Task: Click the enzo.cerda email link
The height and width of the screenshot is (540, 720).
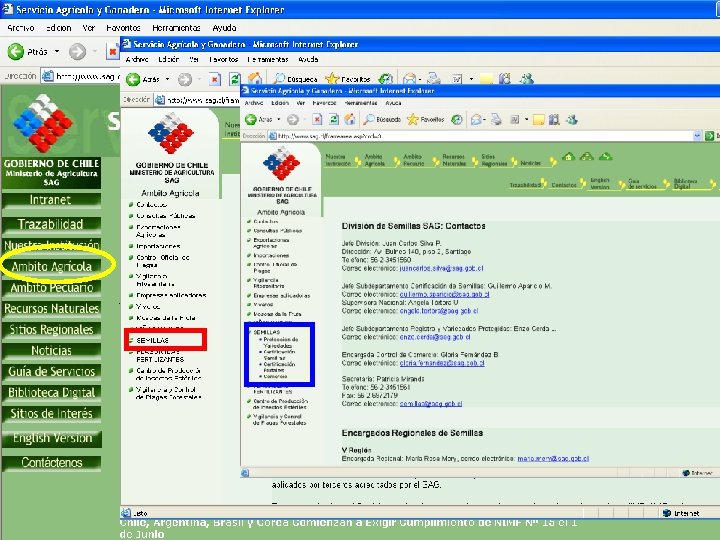Action: pos(435,337)
